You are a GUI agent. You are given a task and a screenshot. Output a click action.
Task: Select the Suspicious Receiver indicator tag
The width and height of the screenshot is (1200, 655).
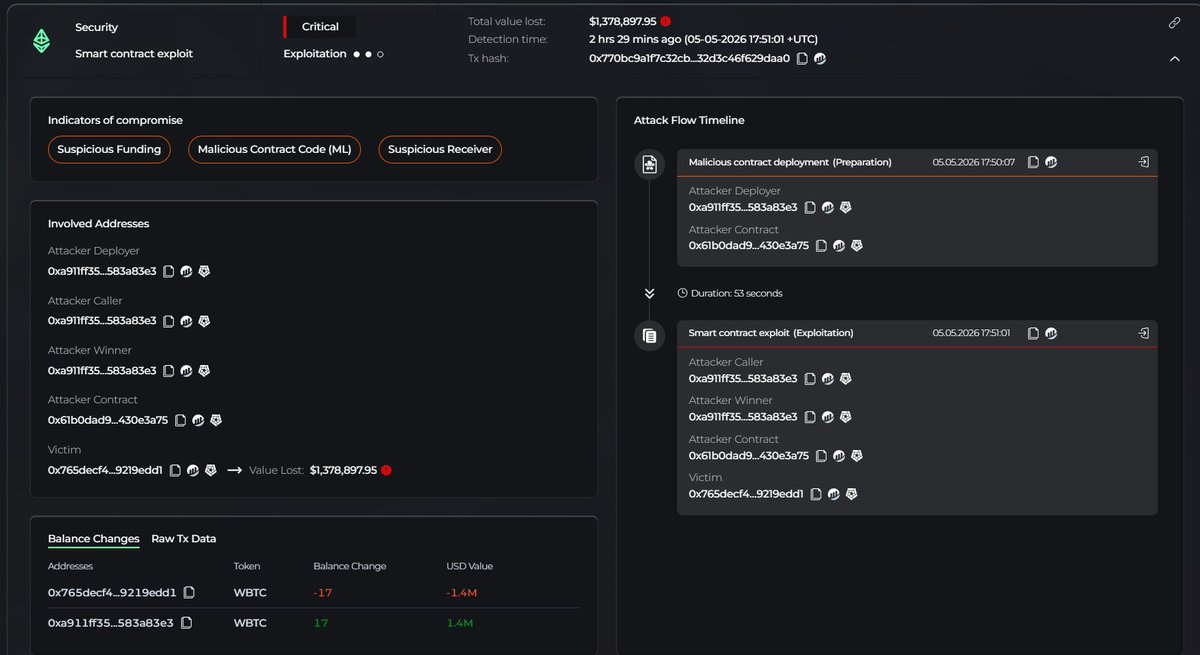coord(440,149)
